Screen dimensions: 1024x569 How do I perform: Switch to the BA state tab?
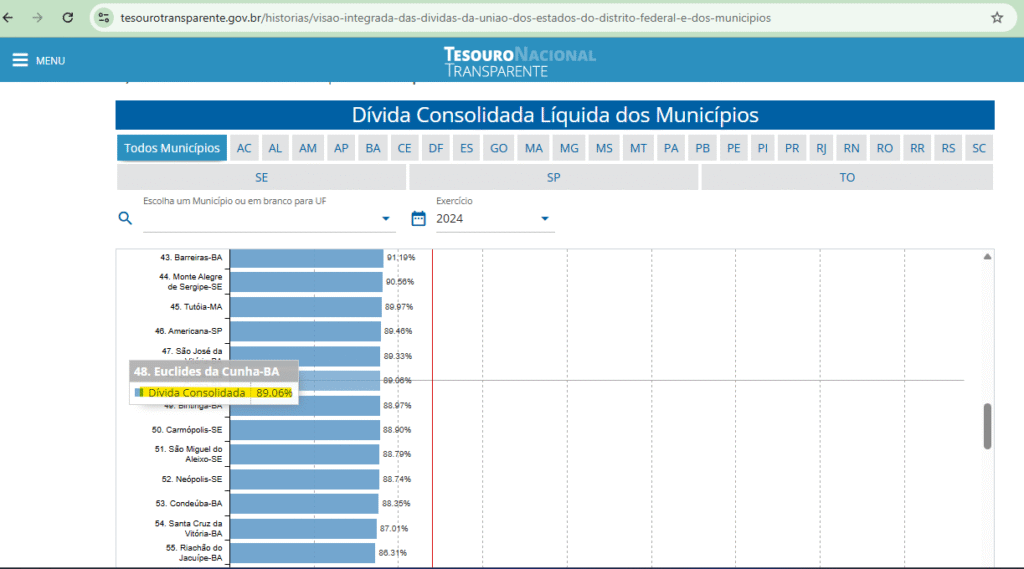pyautogui.click(x=373, y=148)
